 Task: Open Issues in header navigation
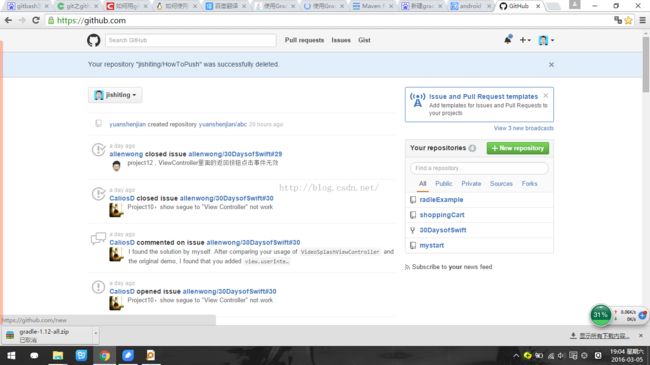(x=341, y=40)
